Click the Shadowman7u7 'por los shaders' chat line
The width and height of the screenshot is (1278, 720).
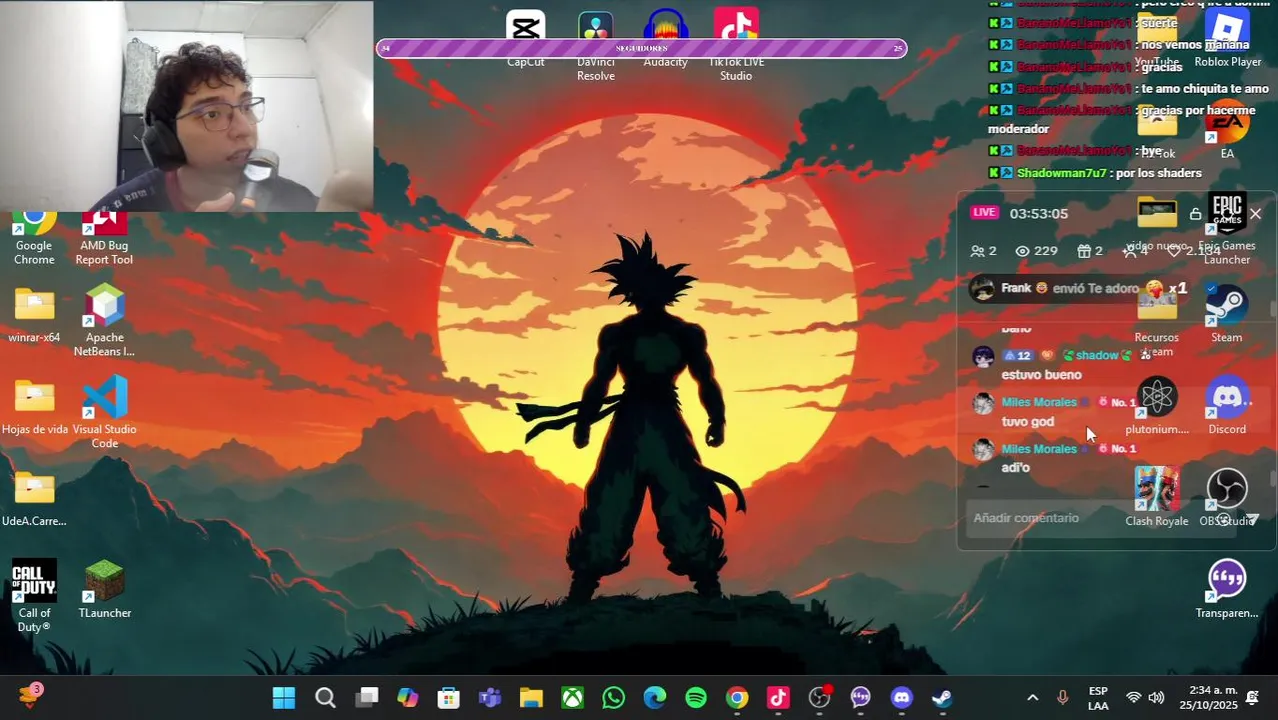(1095, 173)
